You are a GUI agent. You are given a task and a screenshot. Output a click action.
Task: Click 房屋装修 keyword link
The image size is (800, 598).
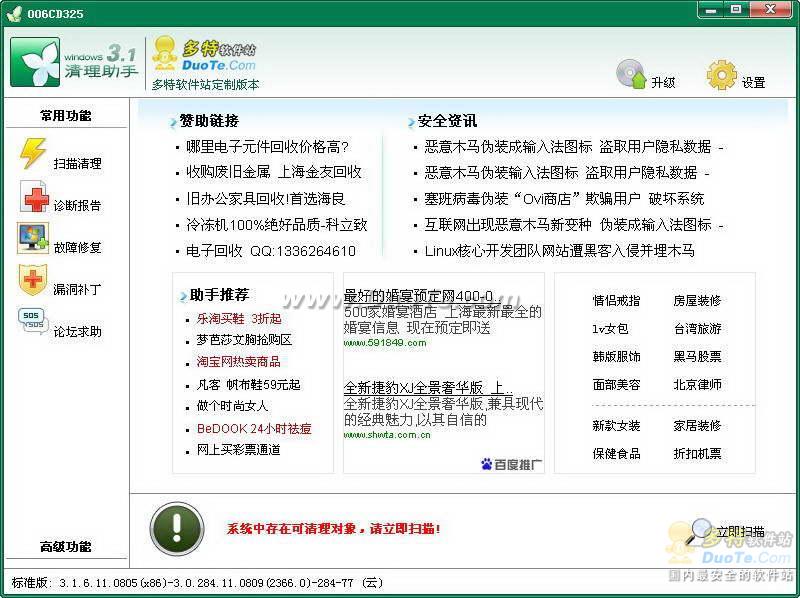click(697, 301)
